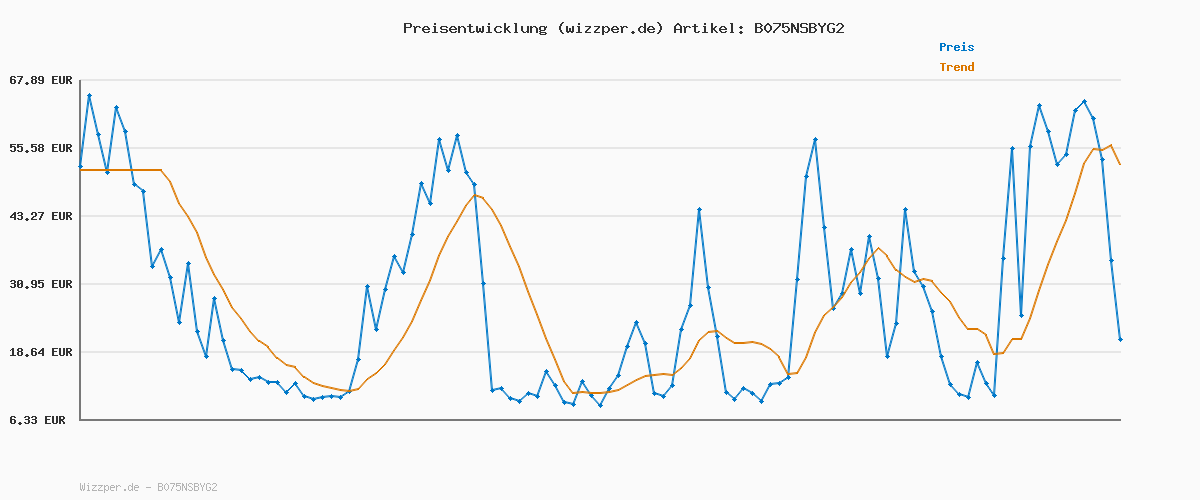Click the 55.58 EUR axis label

[41, 148]
